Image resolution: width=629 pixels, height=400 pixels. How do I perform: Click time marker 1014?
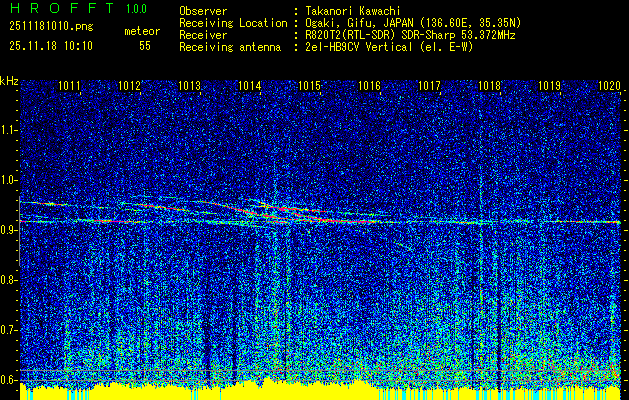250,85
